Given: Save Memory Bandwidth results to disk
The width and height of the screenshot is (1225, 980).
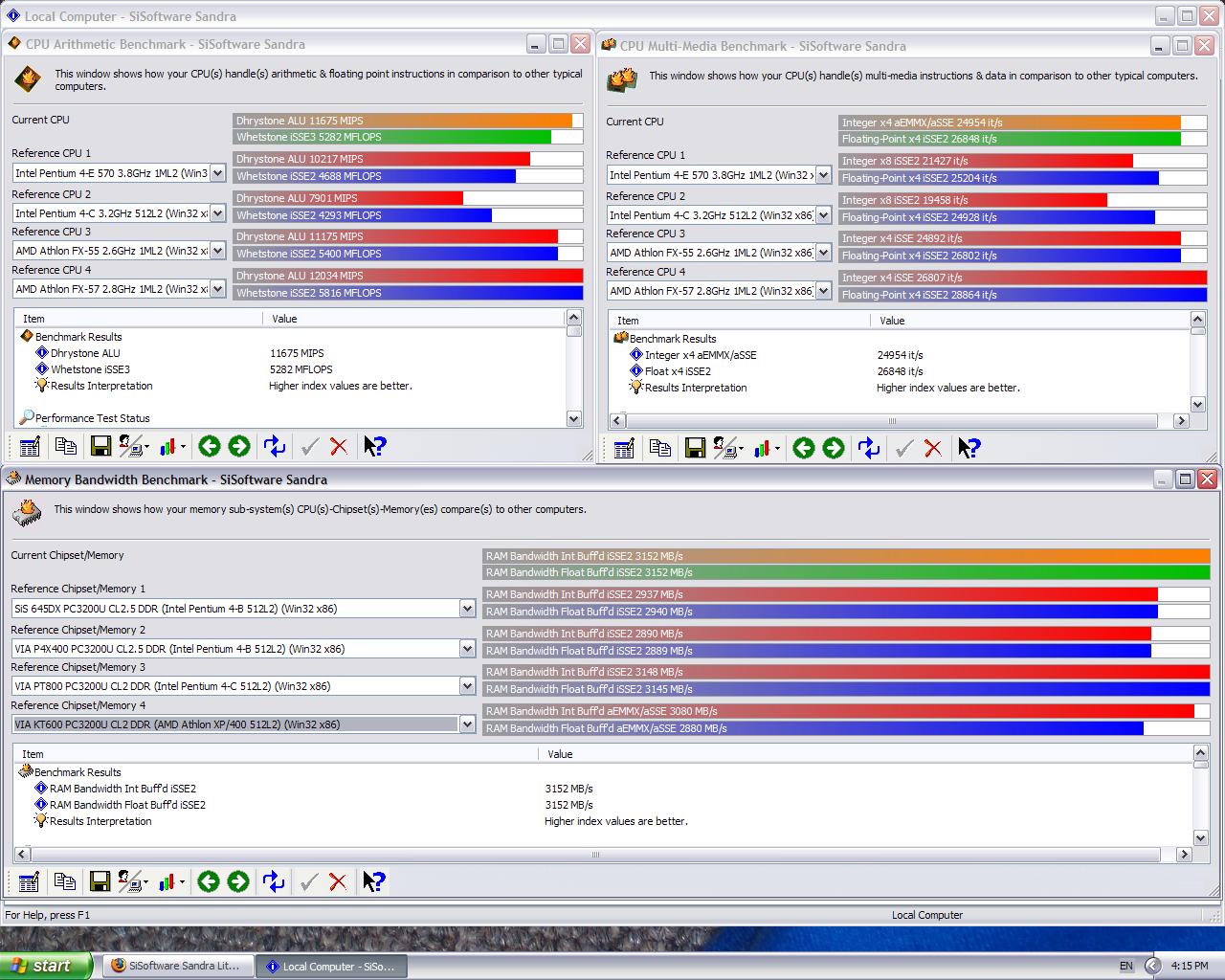Looking at the screenshot, I should click(x=100, y=881).
